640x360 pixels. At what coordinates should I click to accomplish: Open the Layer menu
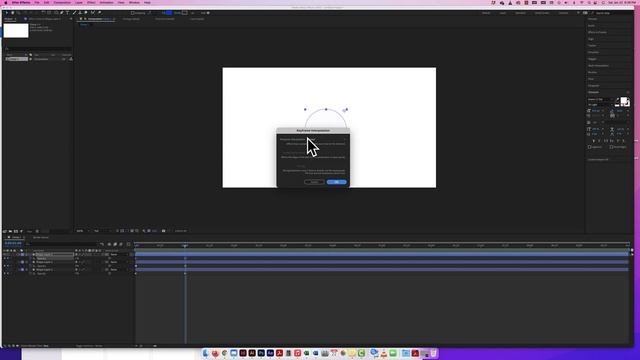(79, 2)
